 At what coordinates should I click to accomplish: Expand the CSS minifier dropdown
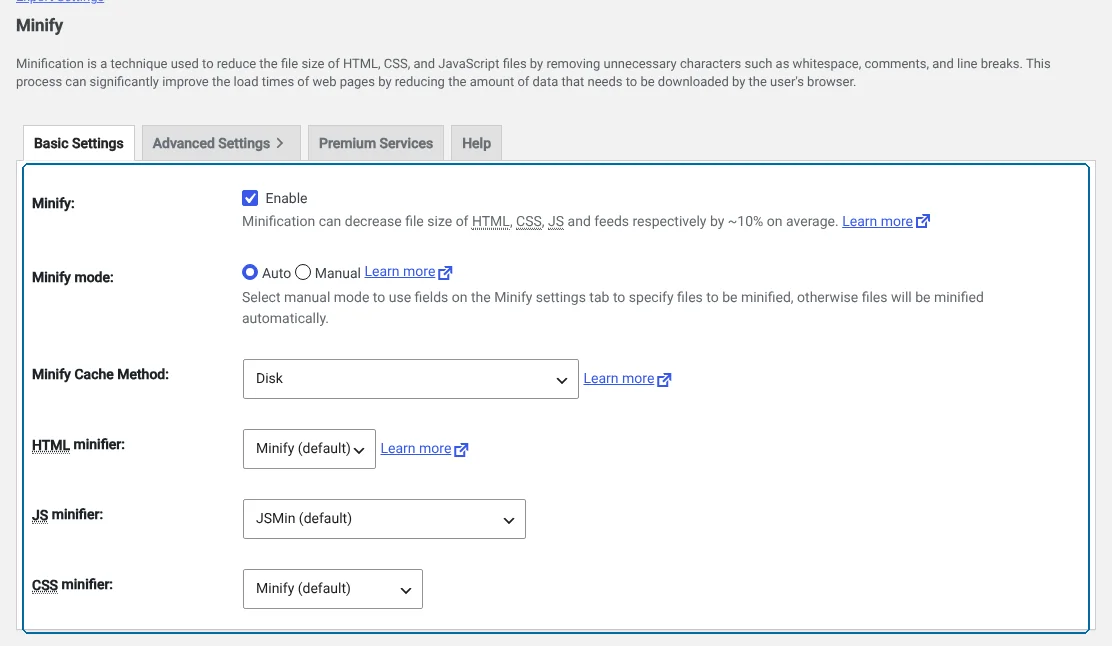pos(333,589)
